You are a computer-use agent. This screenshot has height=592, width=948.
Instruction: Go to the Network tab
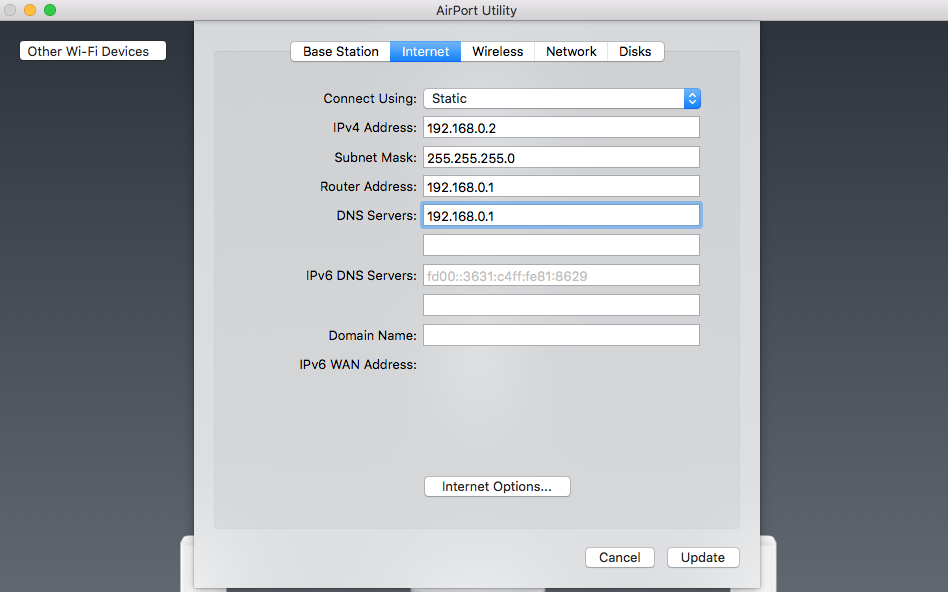[x=571, y=51]
